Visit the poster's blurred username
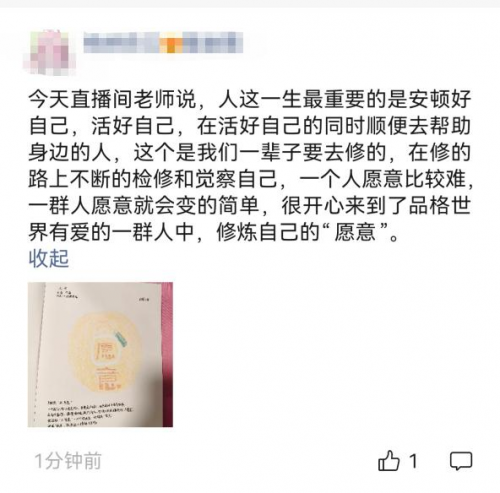The width and height of the screenshot is (500, 493). 163,43
